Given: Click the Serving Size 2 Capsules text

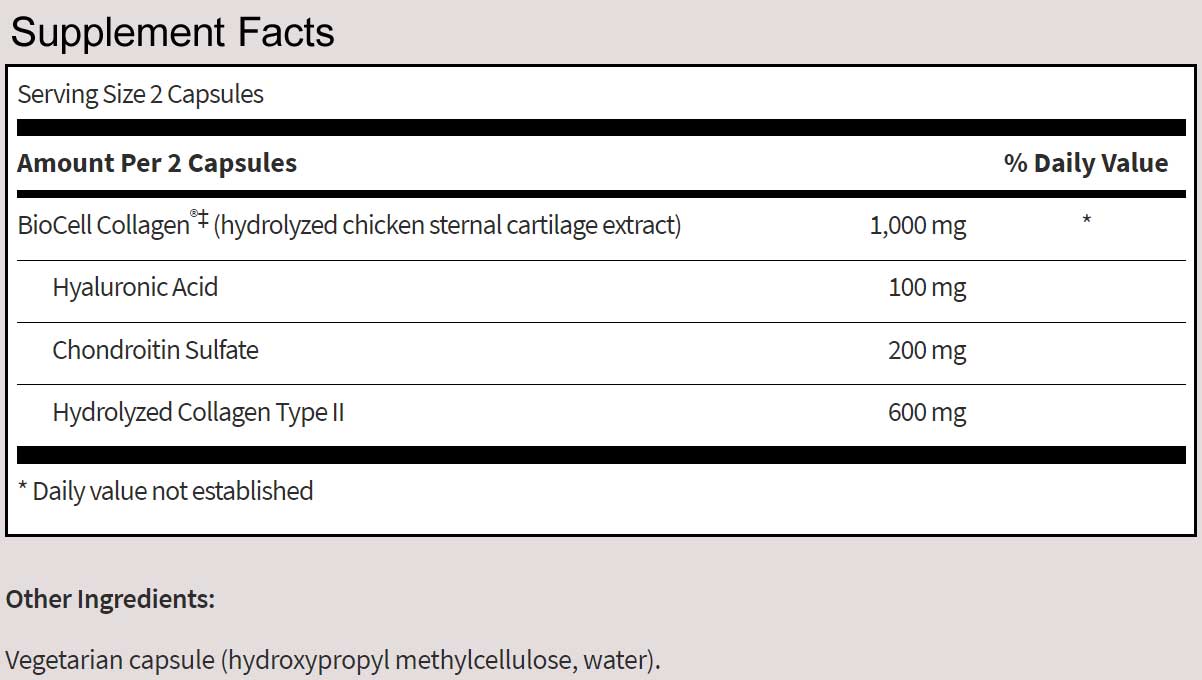Looking at the screenshot, I should pos(141,95).
